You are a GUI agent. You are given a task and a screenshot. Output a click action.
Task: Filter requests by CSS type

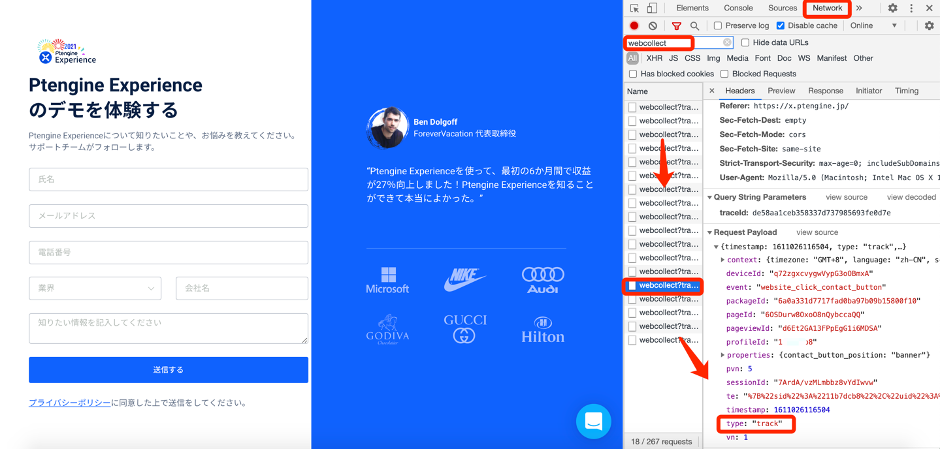[x=693, y=58]
